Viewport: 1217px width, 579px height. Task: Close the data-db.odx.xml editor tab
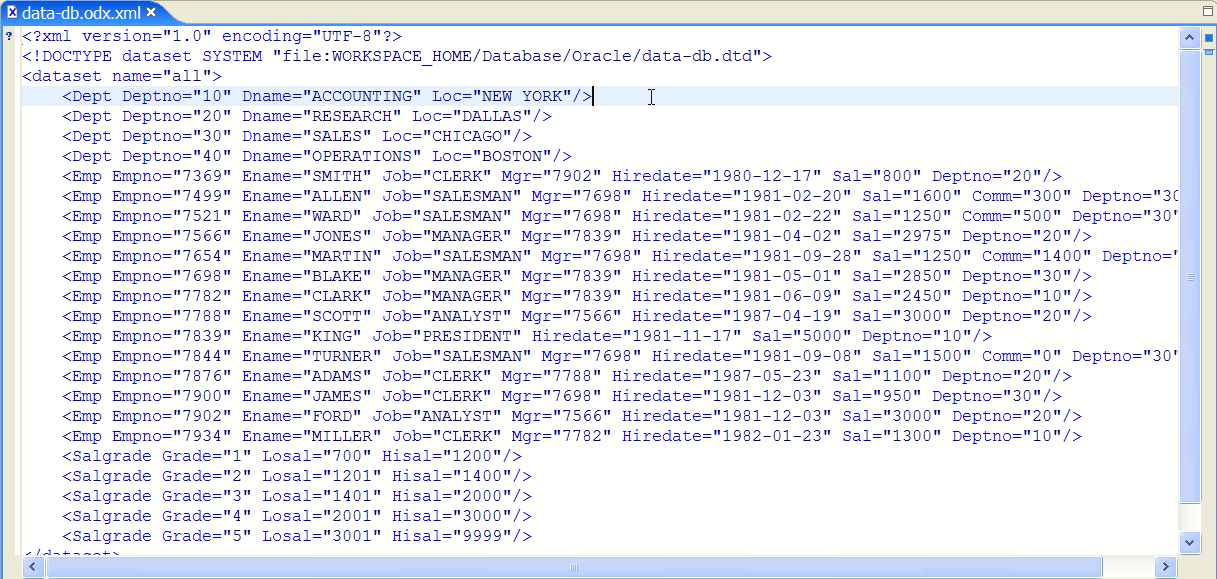151,13
